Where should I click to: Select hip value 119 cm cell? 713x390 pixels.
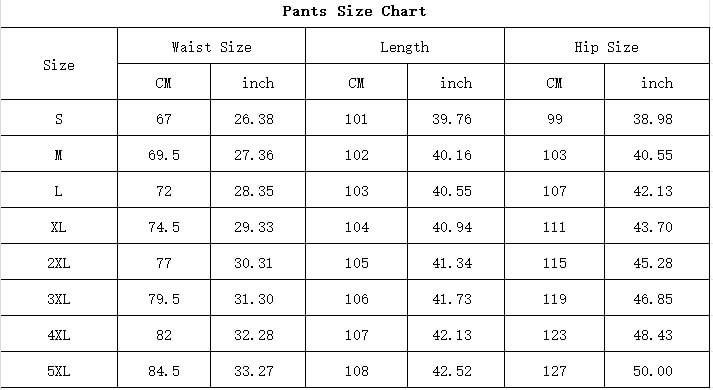click(x=554, y=299)
